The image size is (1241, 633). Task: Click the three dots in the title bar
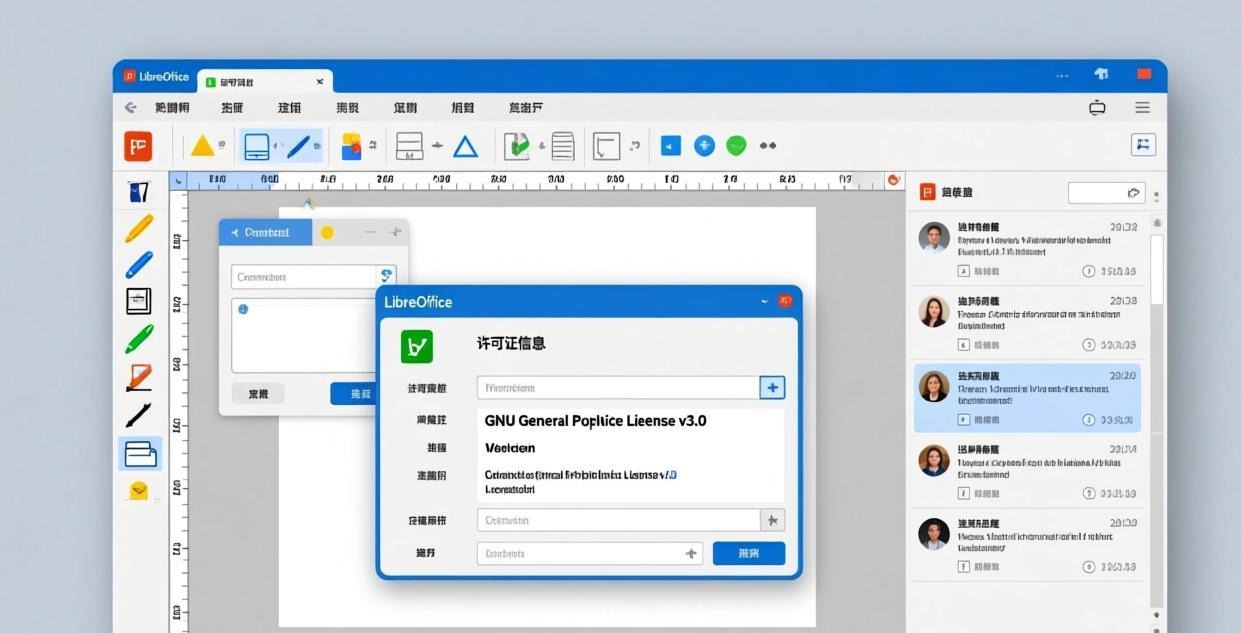pyautogui.click(x=1062, y=75)
